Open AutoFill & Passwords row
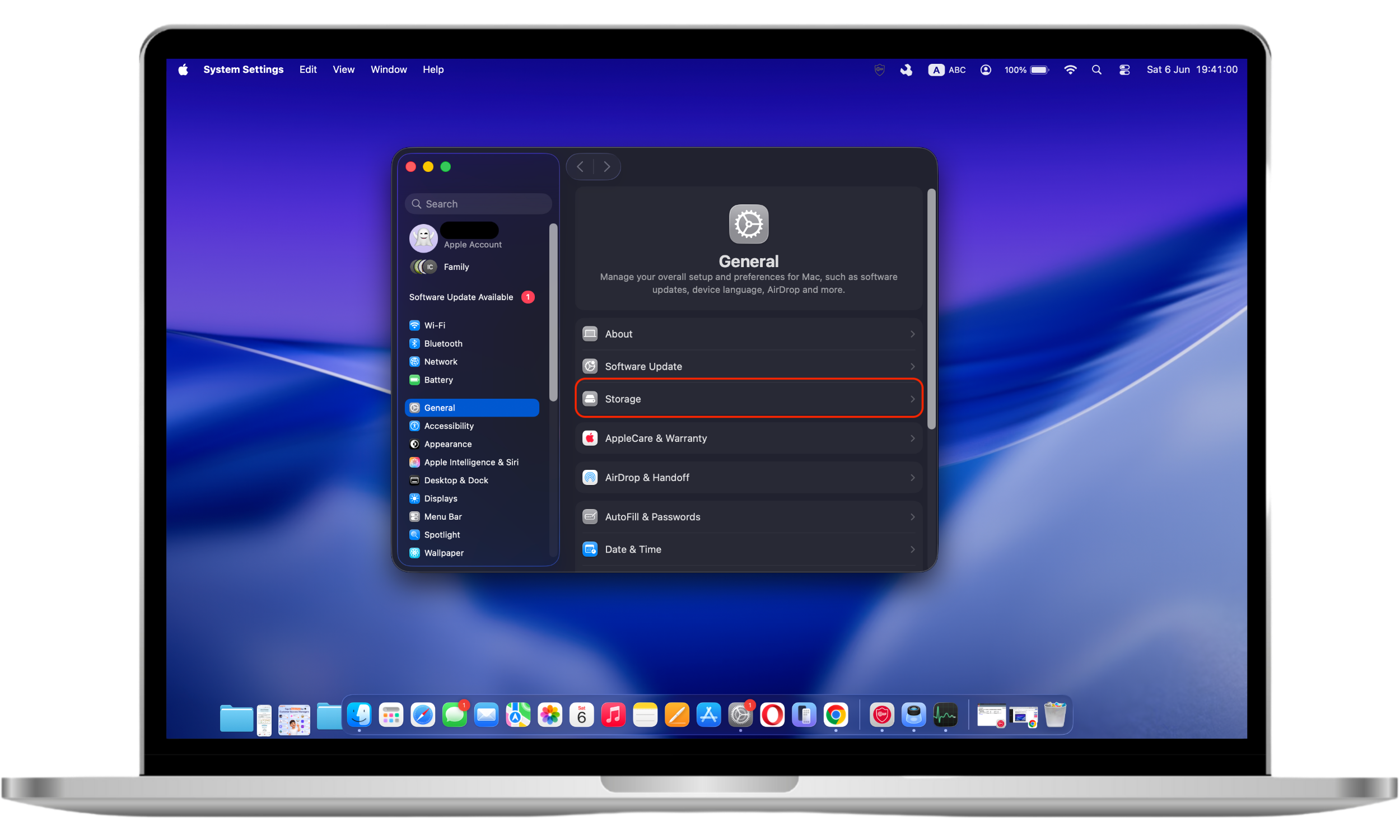This screenshot has height=840, width=1400. (749, 517)
